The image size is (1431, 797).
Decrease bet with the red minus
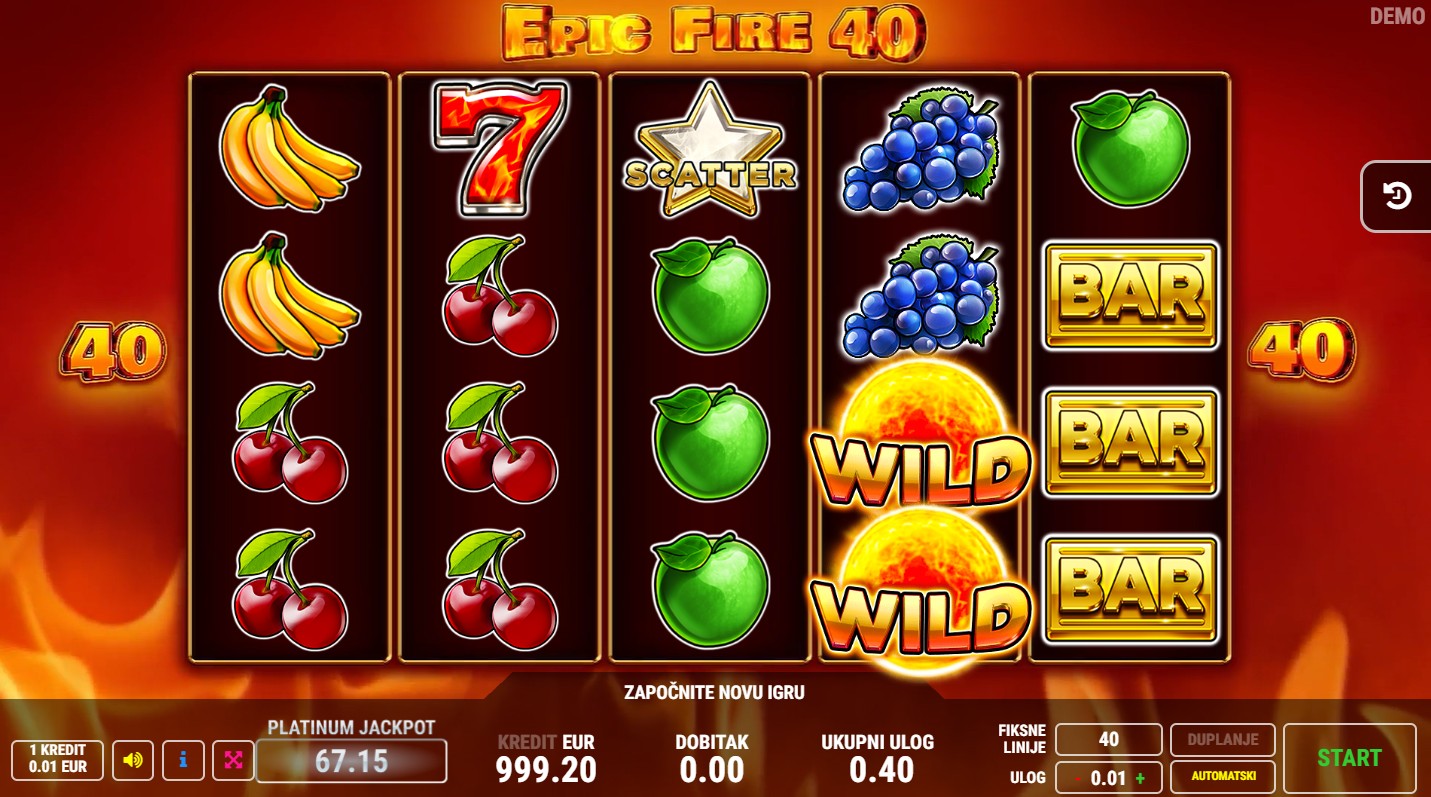[x=1078, y=778]
